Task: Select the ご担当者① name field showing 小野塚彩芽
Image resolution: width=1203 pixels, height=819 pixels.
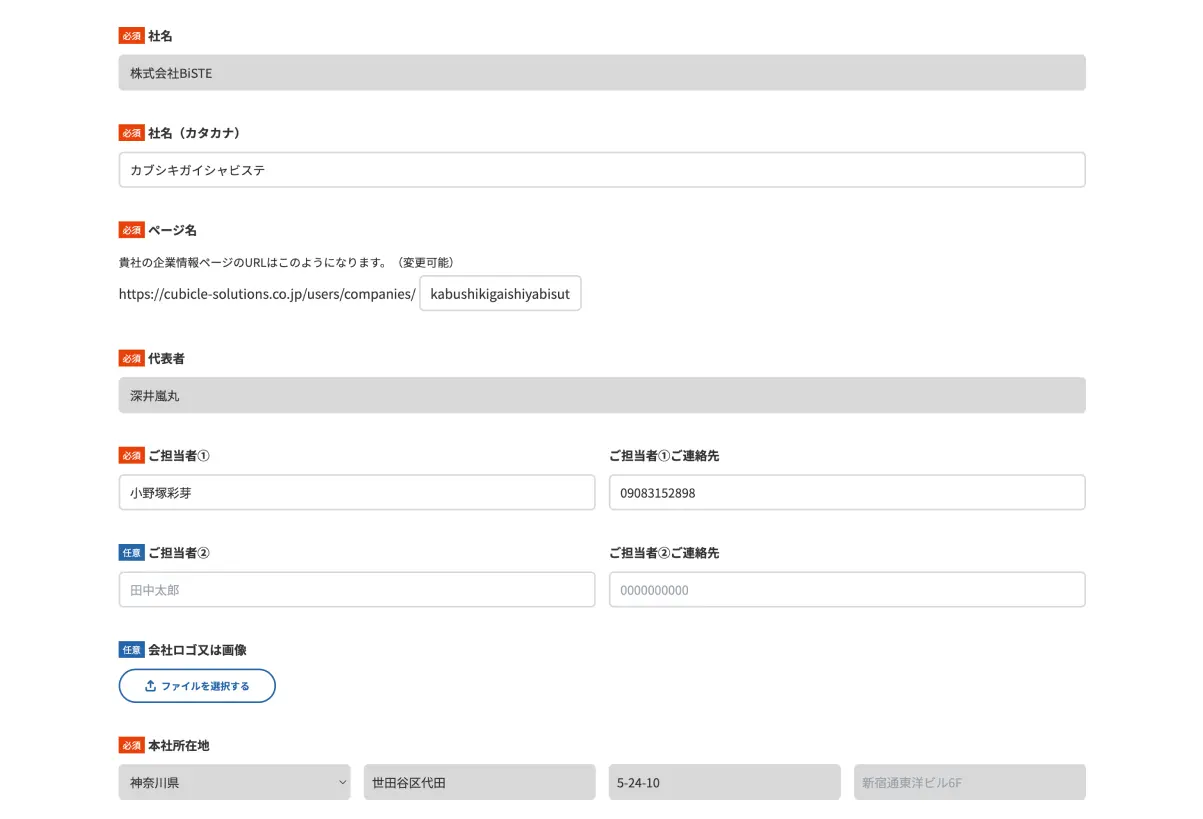Action: coord(357,492)
